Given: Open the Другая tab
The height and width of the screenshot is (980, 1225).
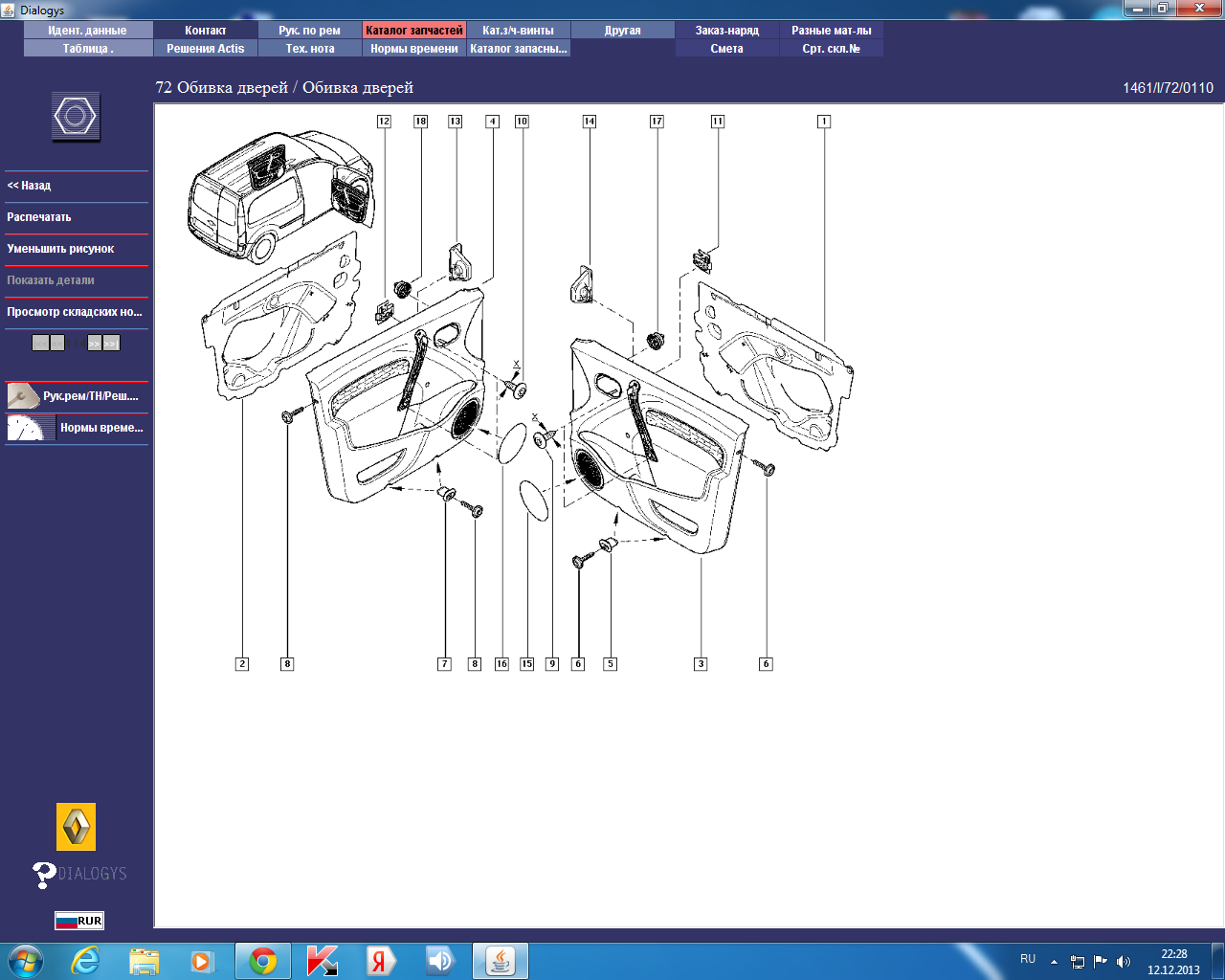Looking at the screenshot, I should (x=623, y=31).
